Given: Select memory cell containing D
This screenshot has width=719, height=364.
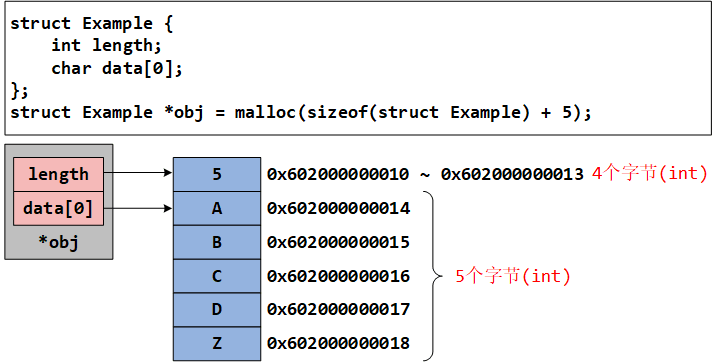Looking at the screenshot, I should 217,309.
